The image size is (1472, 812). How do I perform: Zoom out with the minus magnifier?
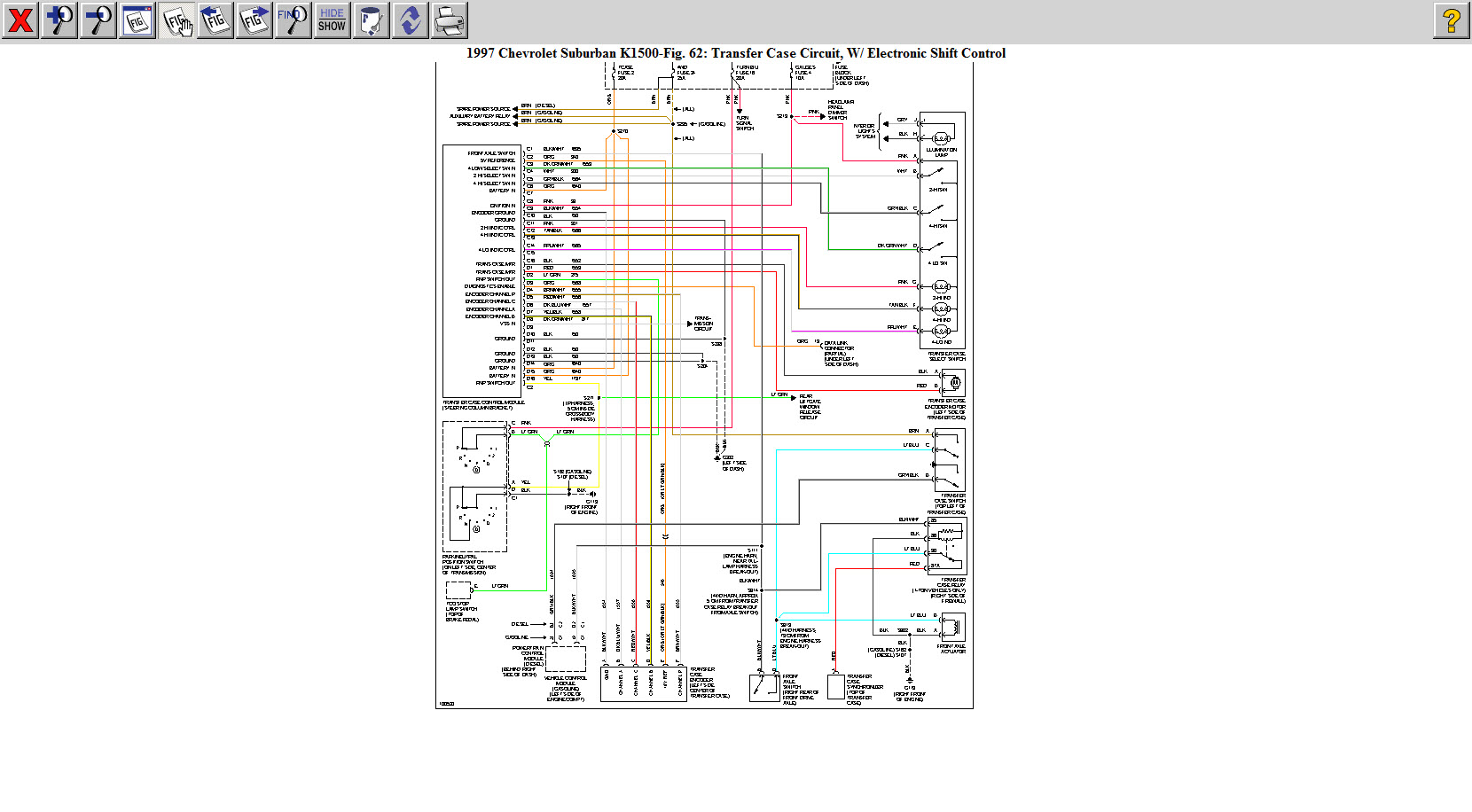click(98, 20)
